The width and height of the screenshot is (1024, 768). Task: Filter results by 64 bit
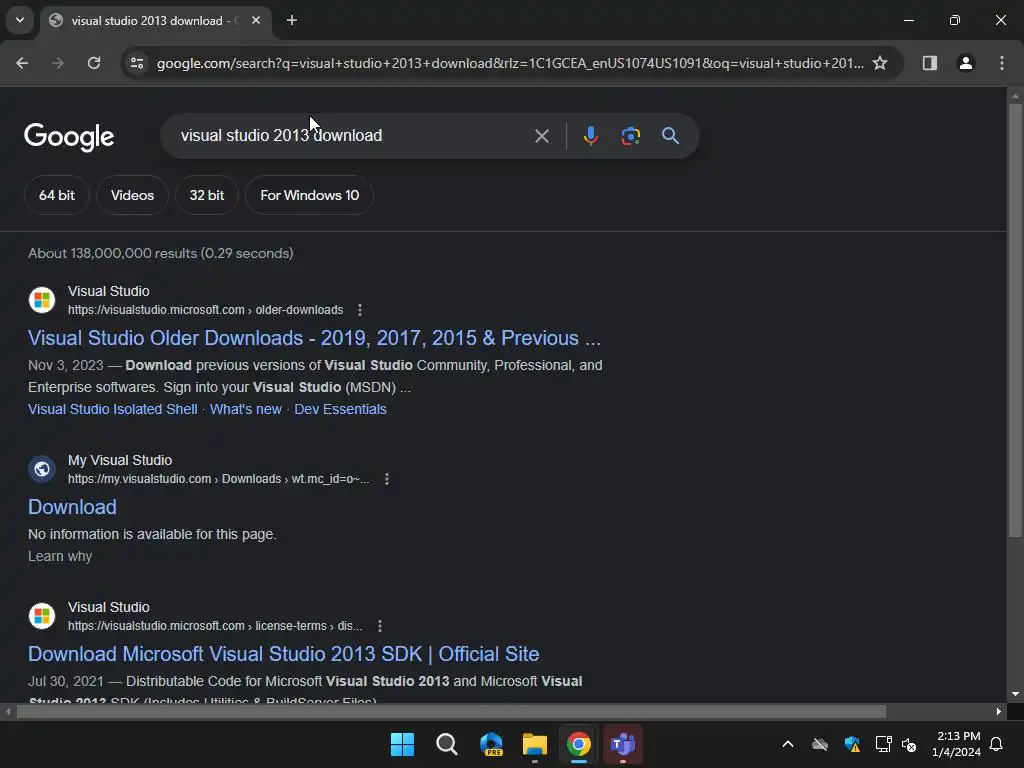click(57, 195)
